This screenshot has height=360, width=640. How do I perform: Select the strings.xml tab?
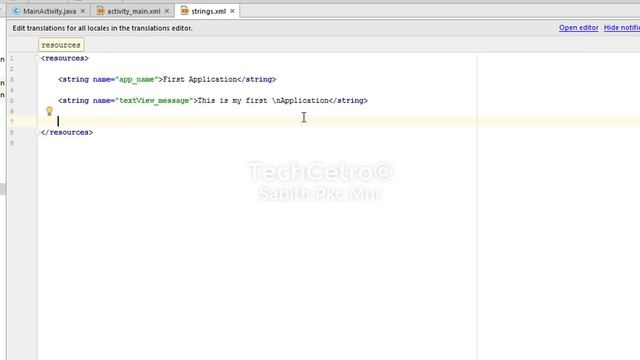(x=208, y=11)
